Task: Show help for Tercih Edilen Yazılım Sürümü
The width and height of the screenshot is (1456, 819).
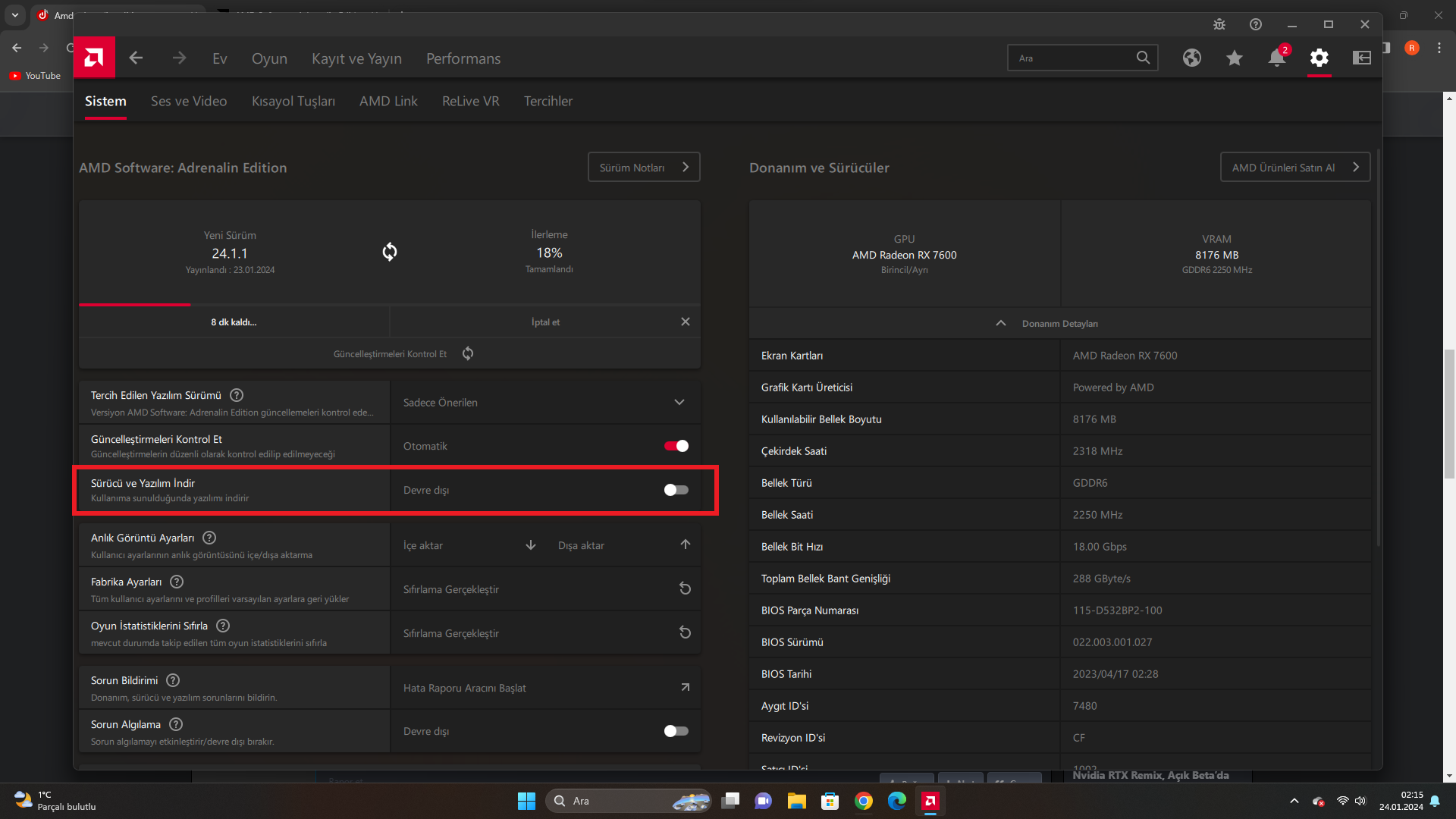Action: coord(237,395)
